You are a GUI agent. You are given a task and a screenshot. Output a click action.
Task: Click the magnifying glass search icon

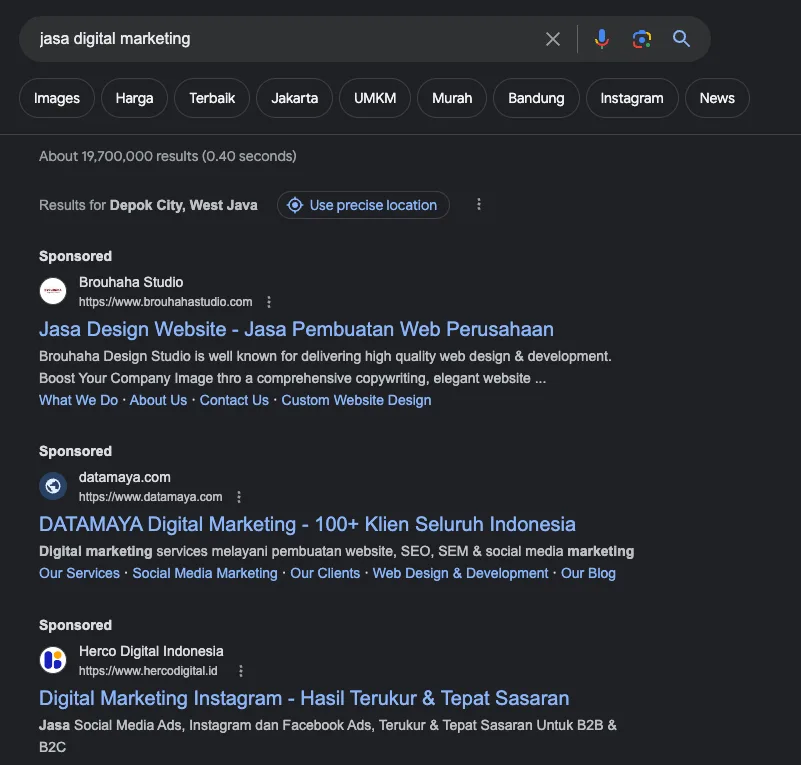(681, 38)
